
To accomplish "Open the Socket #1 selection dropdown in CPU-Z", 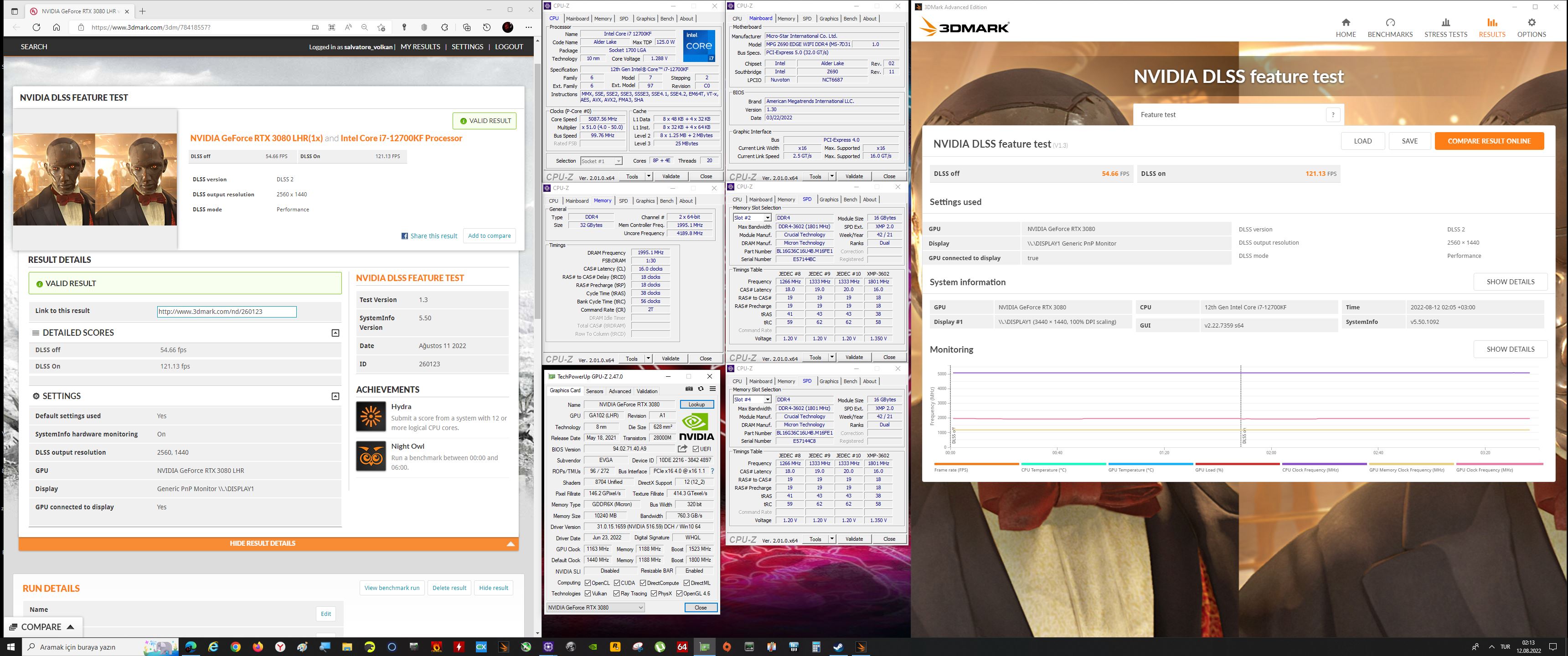I will click(x=601, y=161).
